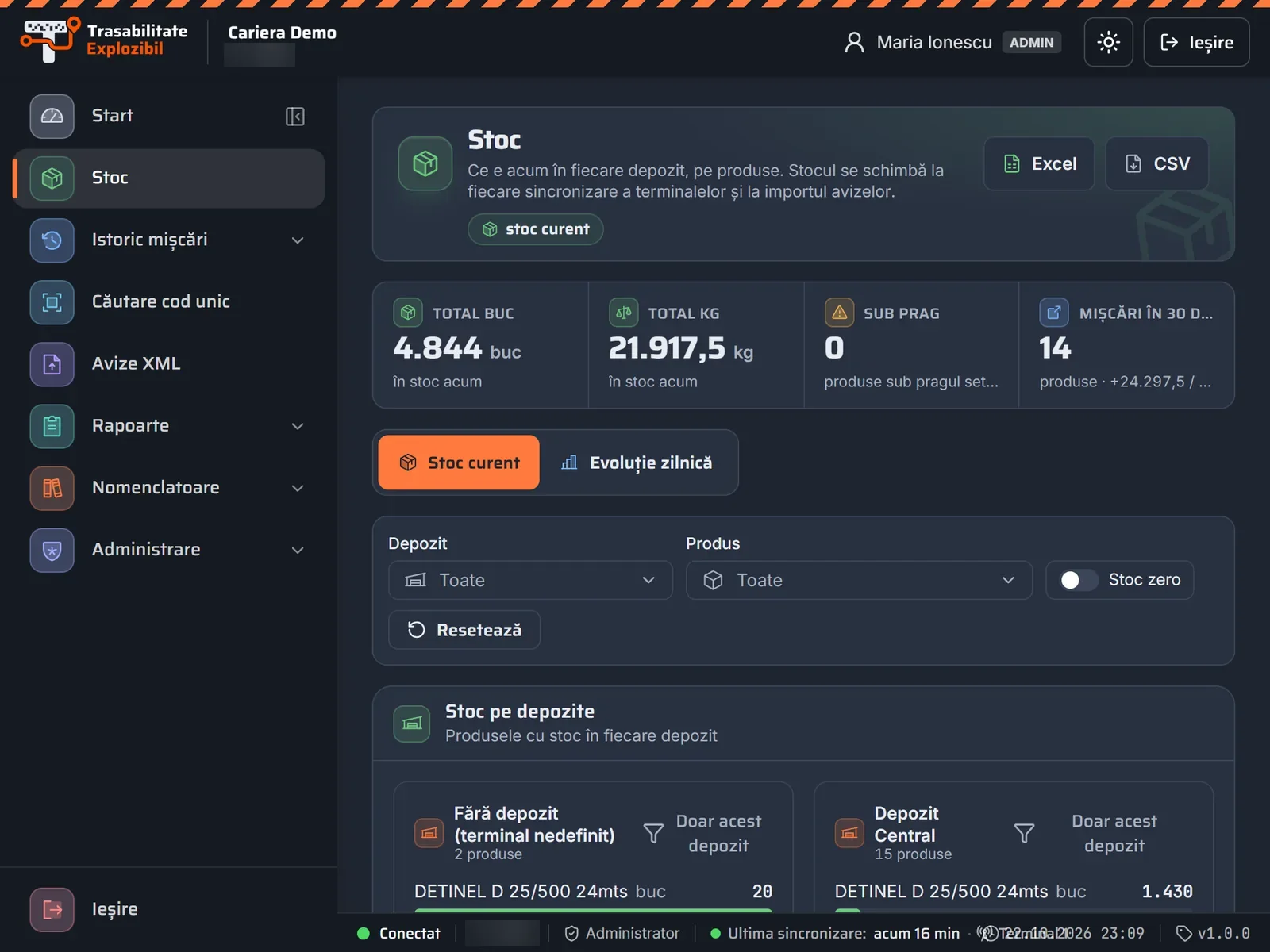Click the top-right Ieșire button
The image size is (1270, 952).
(x=1196, y=42)
